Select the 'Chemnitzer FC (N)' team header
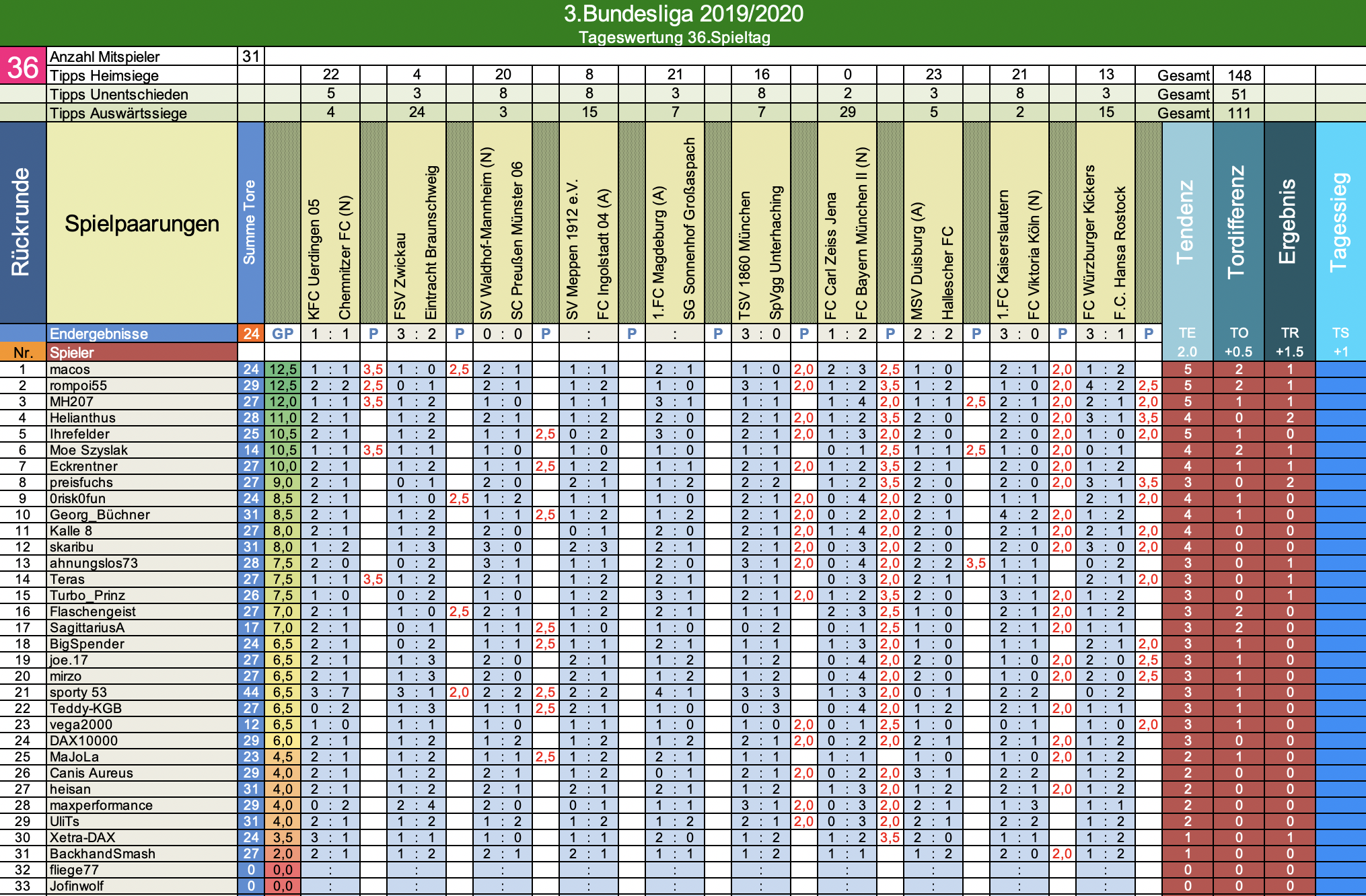Image resolution: width=1366 pixels, height=896 pixels. [x=345, y=258]
